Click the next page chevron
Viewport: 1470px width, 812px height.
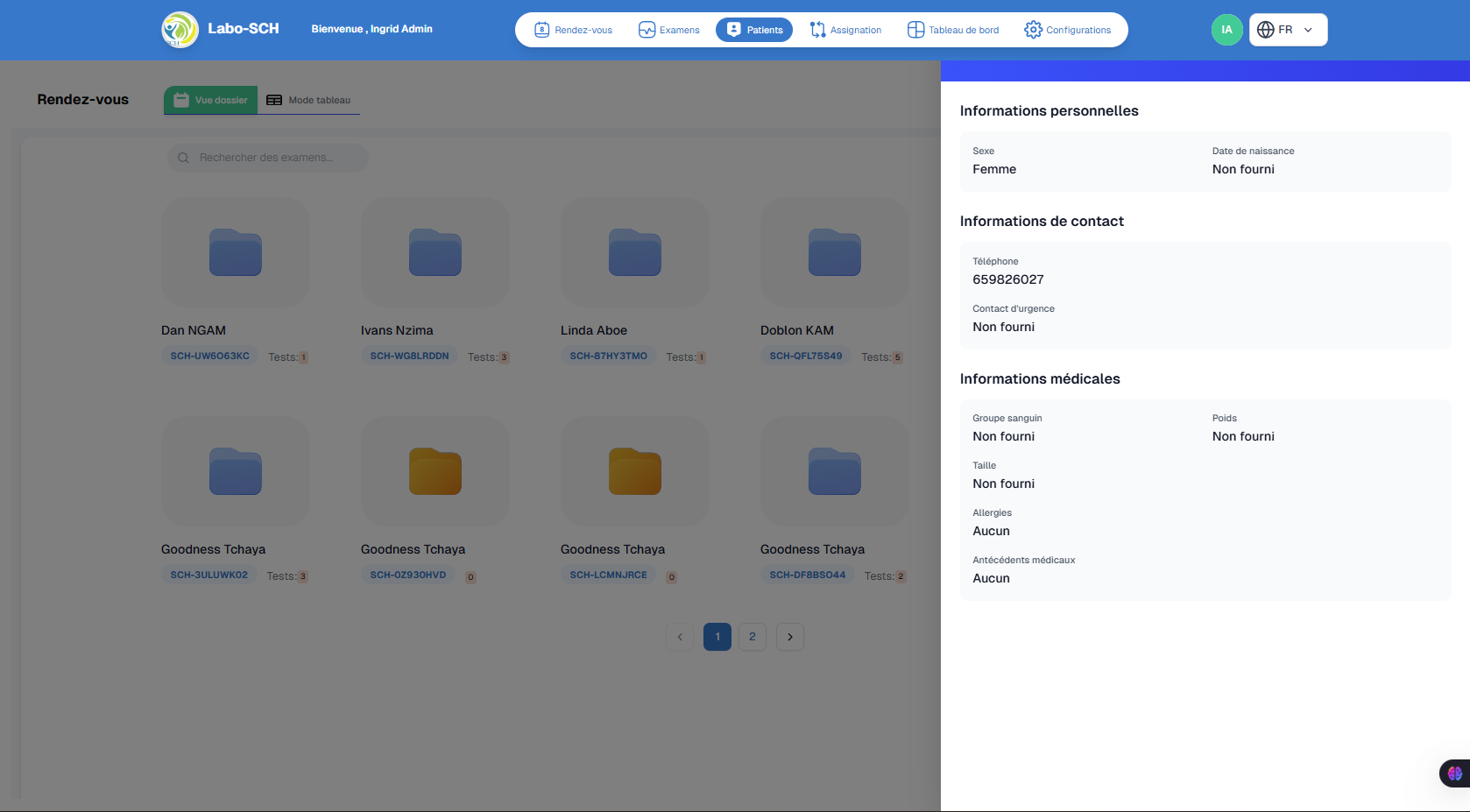point(790,637)
